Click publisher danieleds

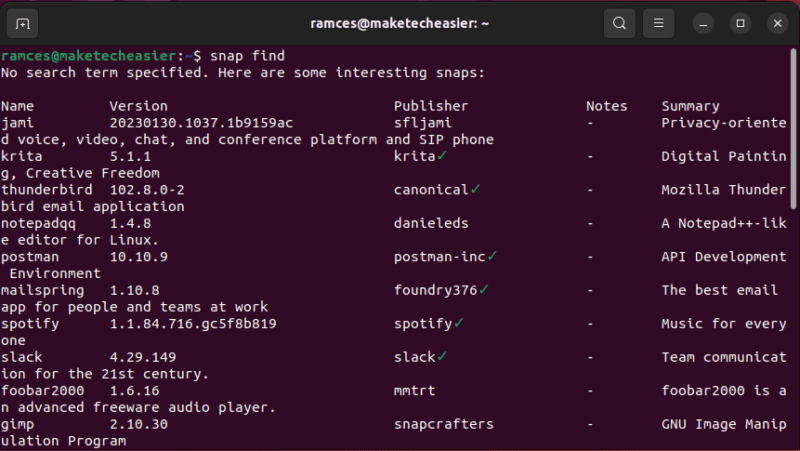[431, 223]
